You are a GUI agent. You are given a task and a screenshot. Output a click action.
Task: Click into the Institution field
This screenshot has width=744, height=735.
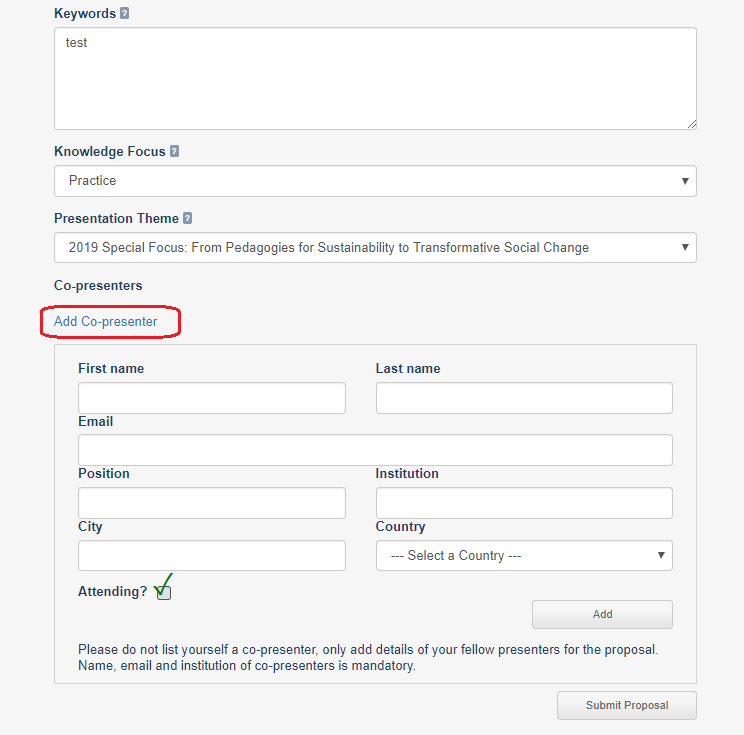pos(524,503)
